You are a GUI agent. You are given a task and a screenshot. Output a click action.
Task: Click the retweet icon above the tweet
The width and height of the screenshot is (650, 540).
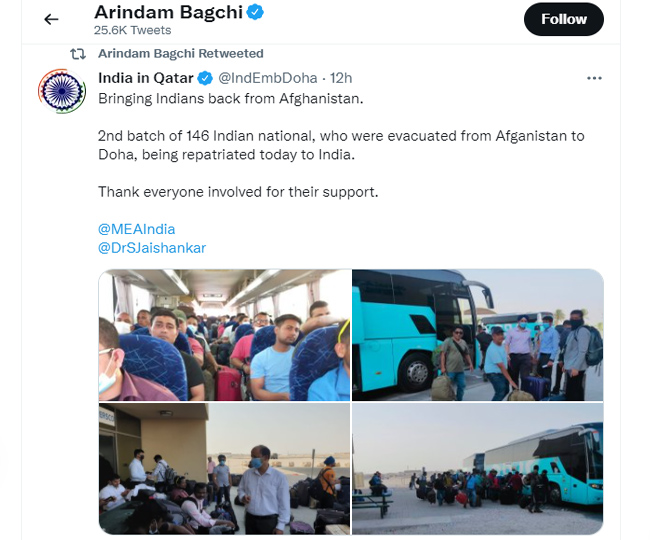[x=78, y=54]
